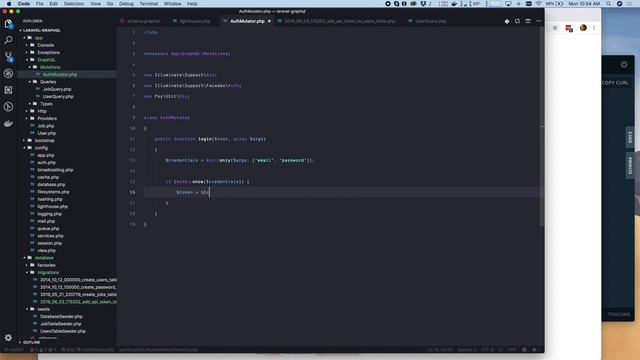Open the Terminal menu

[x=149, y=4]
